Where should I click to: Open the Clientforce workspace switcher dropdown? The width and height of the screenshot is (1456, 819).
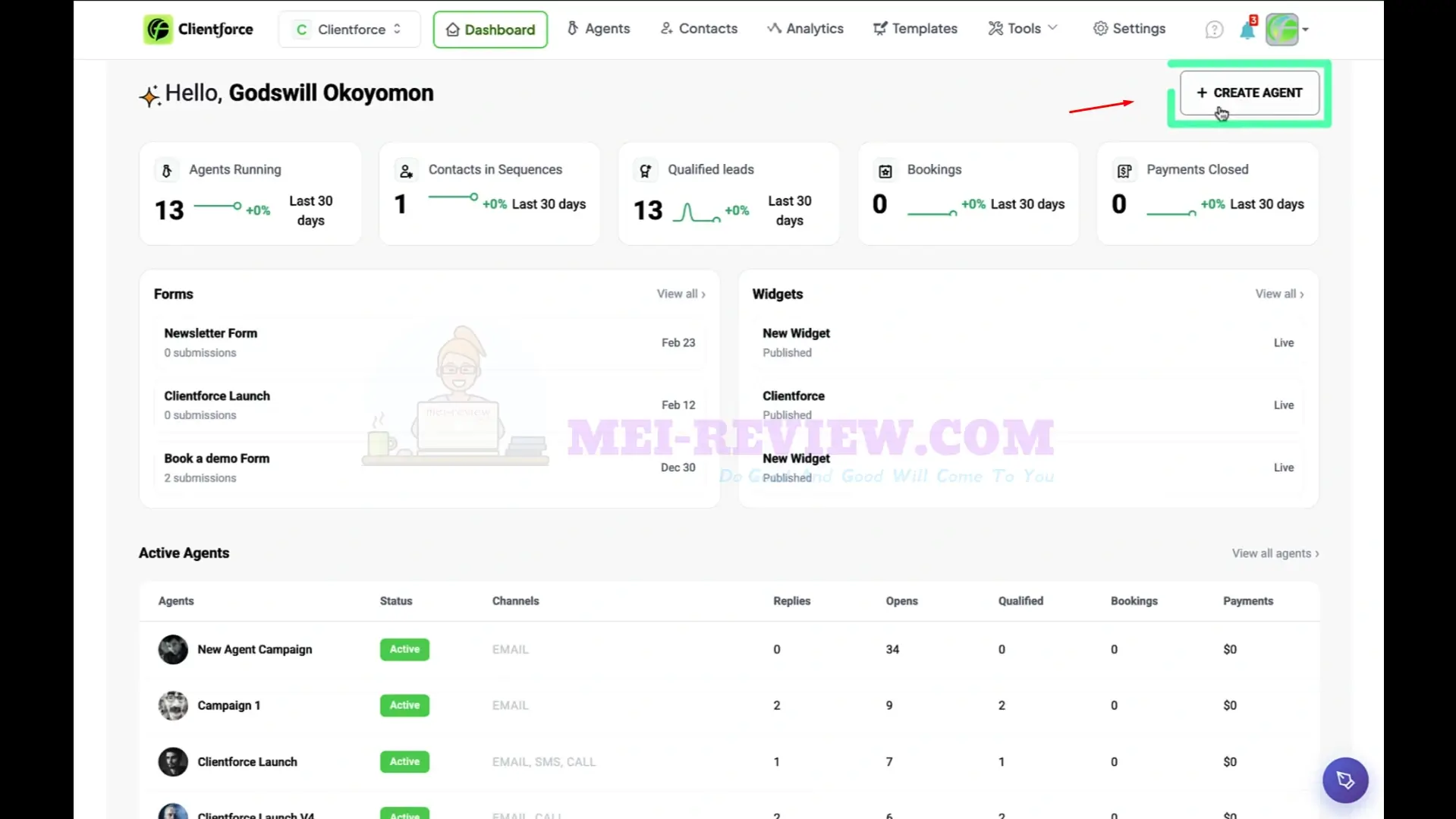[349, 30]
